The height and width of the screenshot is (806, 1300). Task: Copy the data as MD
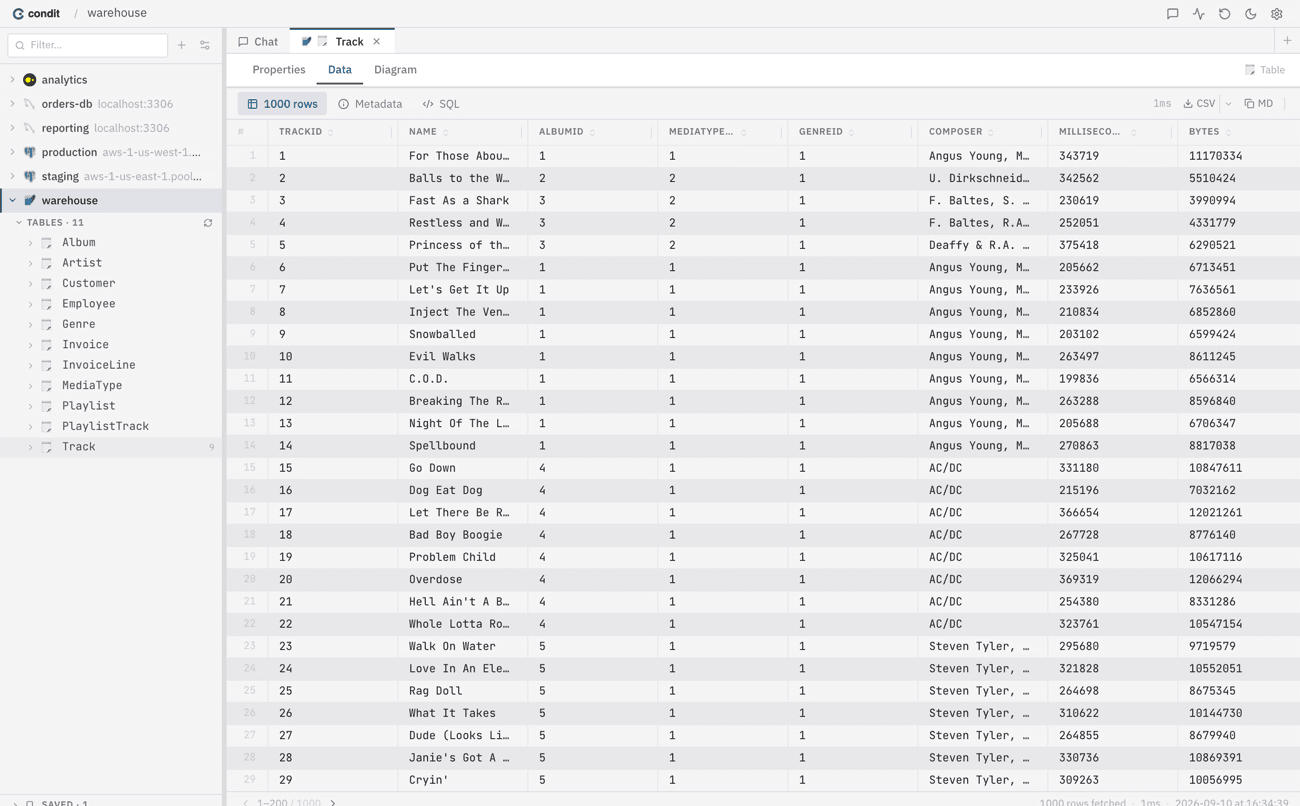1259,104
